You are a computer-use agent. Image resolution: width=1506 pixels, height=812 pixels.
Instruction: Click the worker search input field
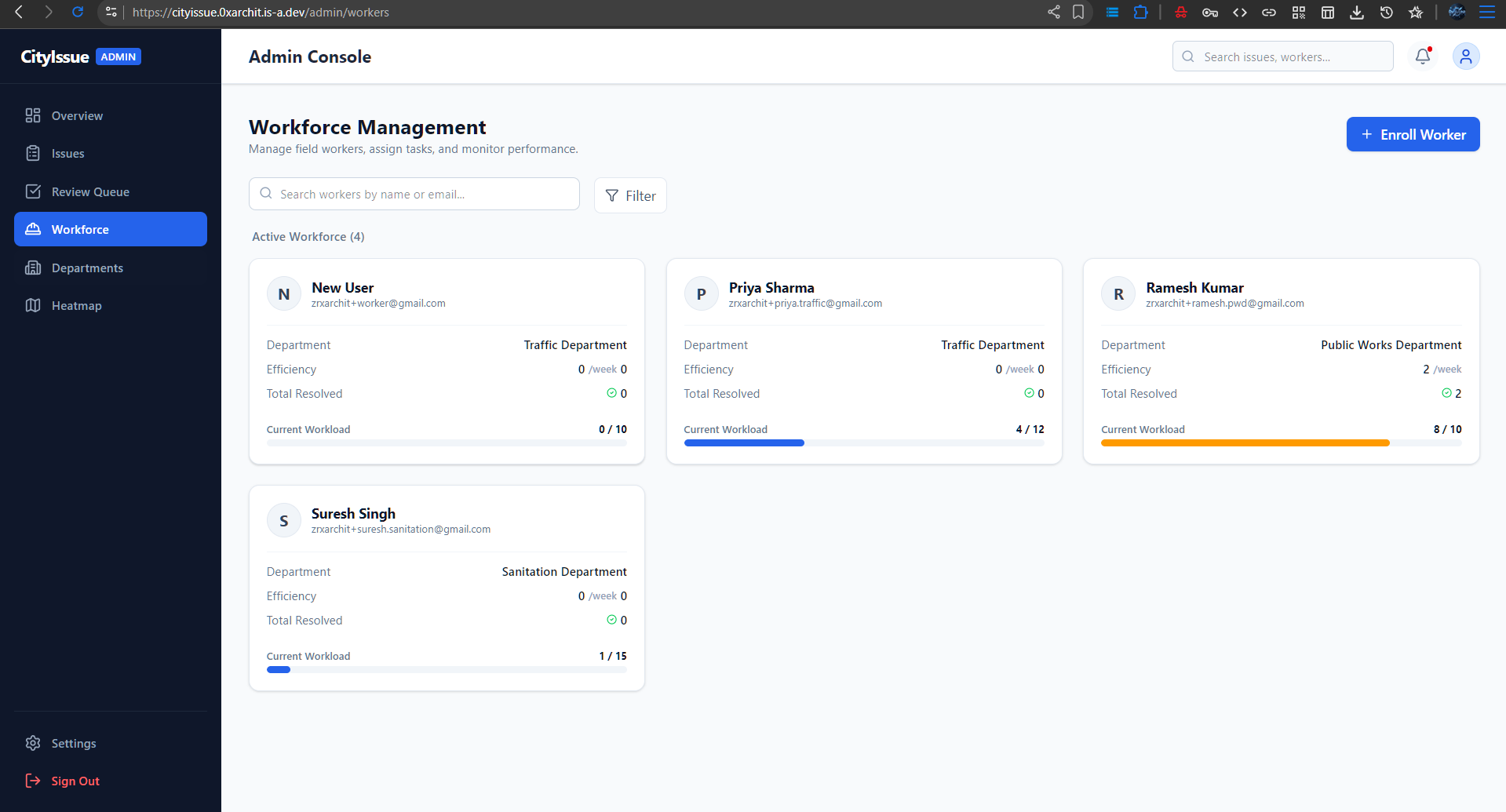click(x=414, y=194)
